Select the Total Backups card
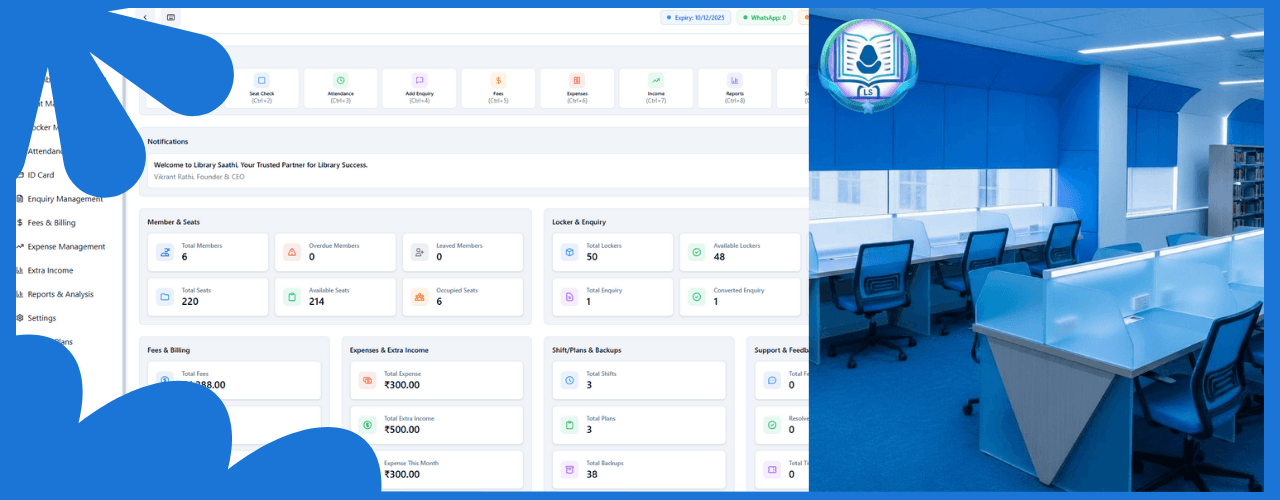 pos(639,470)
